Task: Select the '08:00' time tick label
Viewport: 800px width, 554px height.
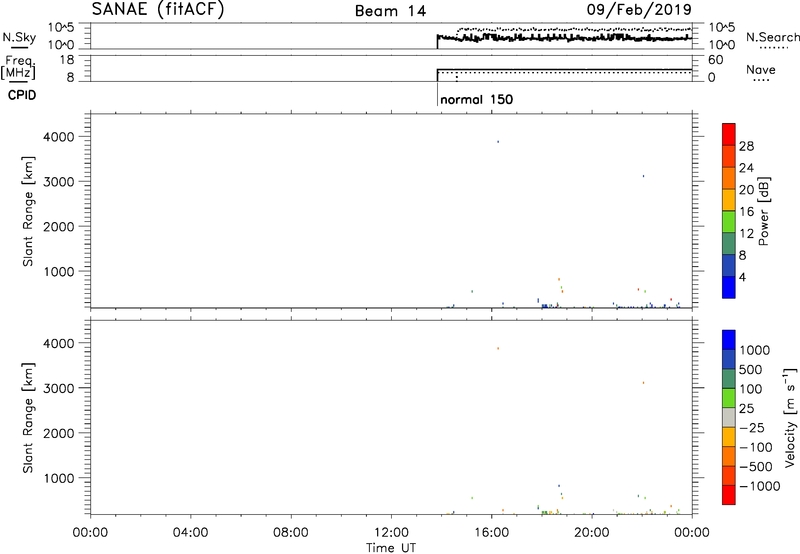Action: (291, 533)
